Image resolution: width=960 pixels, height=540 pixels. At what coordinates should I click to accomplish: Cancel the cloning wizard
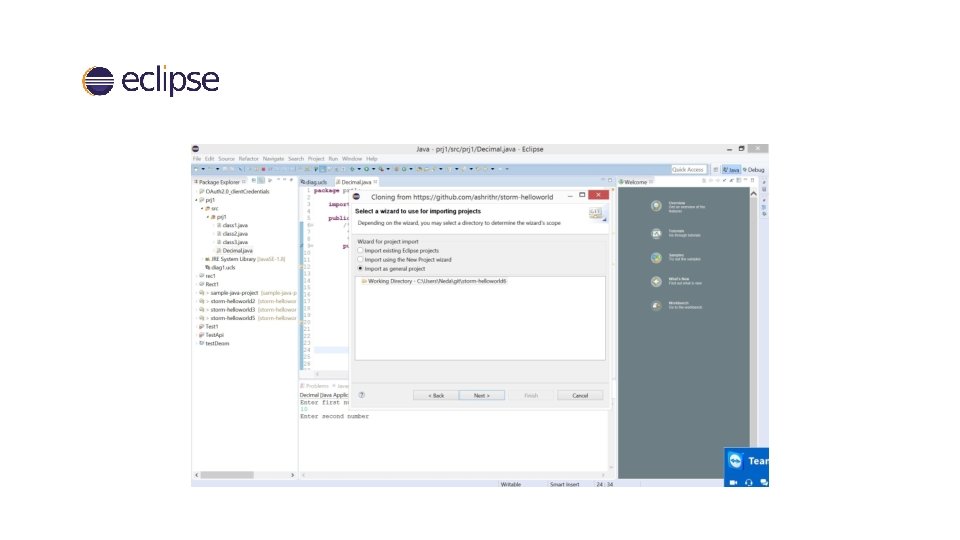click(580, 396)
